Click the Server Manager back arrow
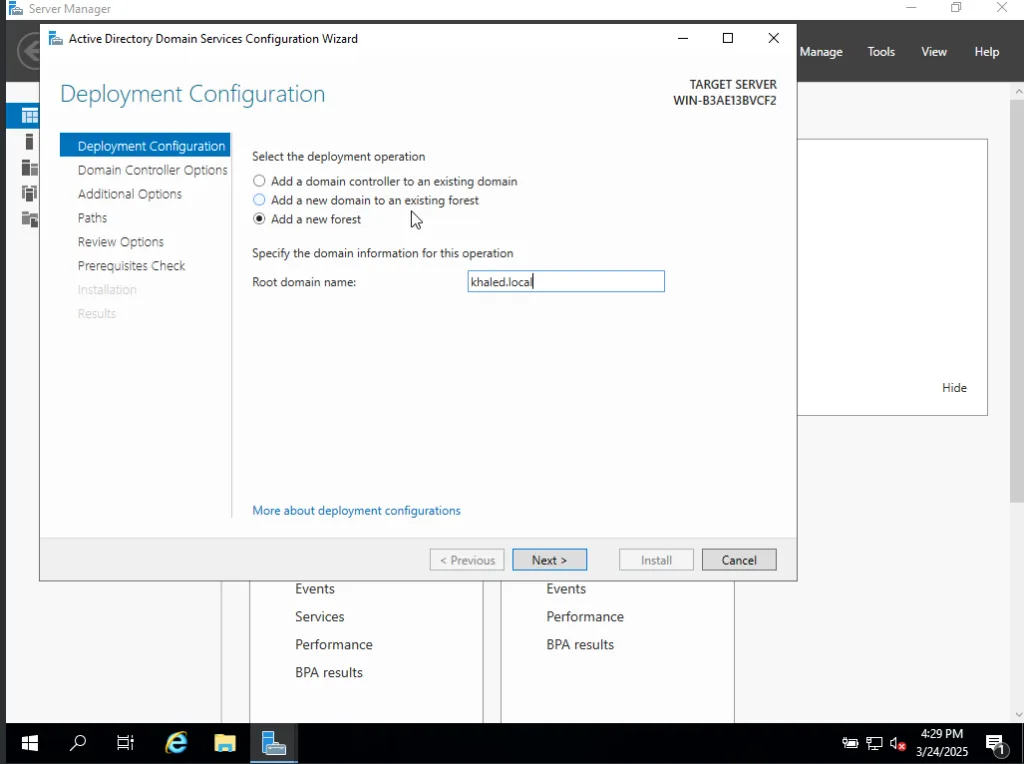This screenshot has width=1024, height=764. [29, 51]
